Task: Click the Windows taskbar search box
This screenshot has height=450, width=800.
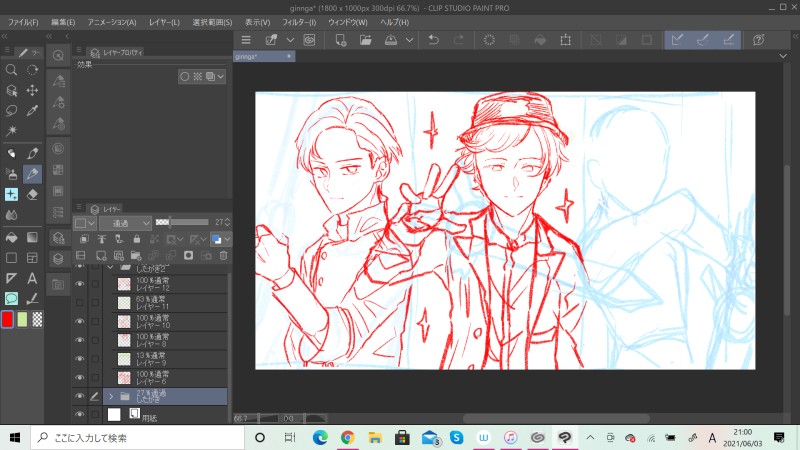Action: [130, 438]
